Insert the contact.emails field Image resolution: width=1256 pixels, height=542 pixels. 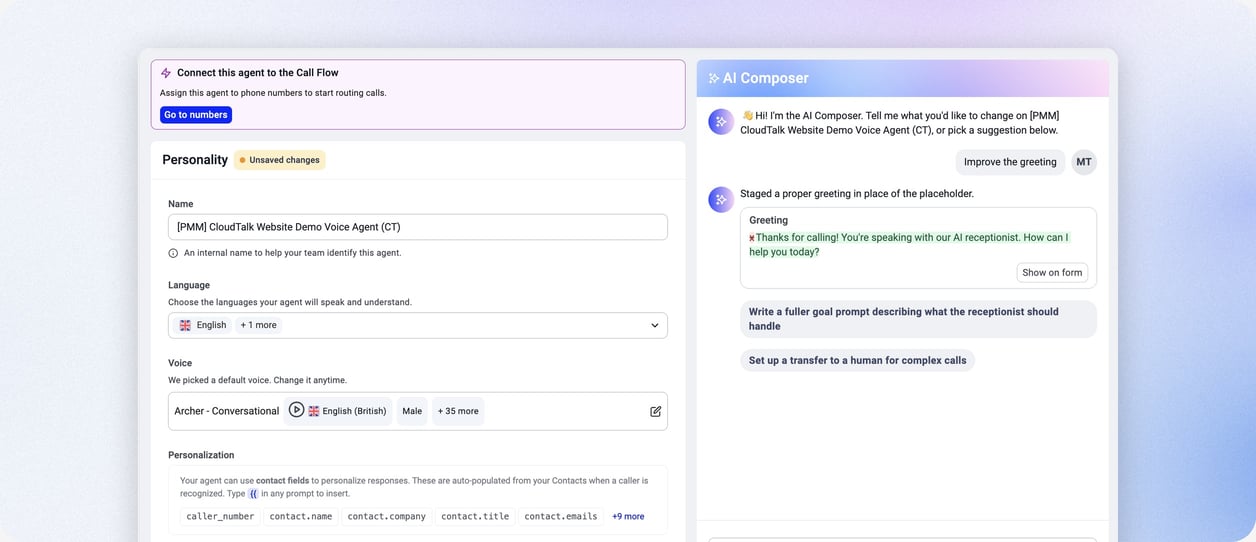click(x=561, y=516)
